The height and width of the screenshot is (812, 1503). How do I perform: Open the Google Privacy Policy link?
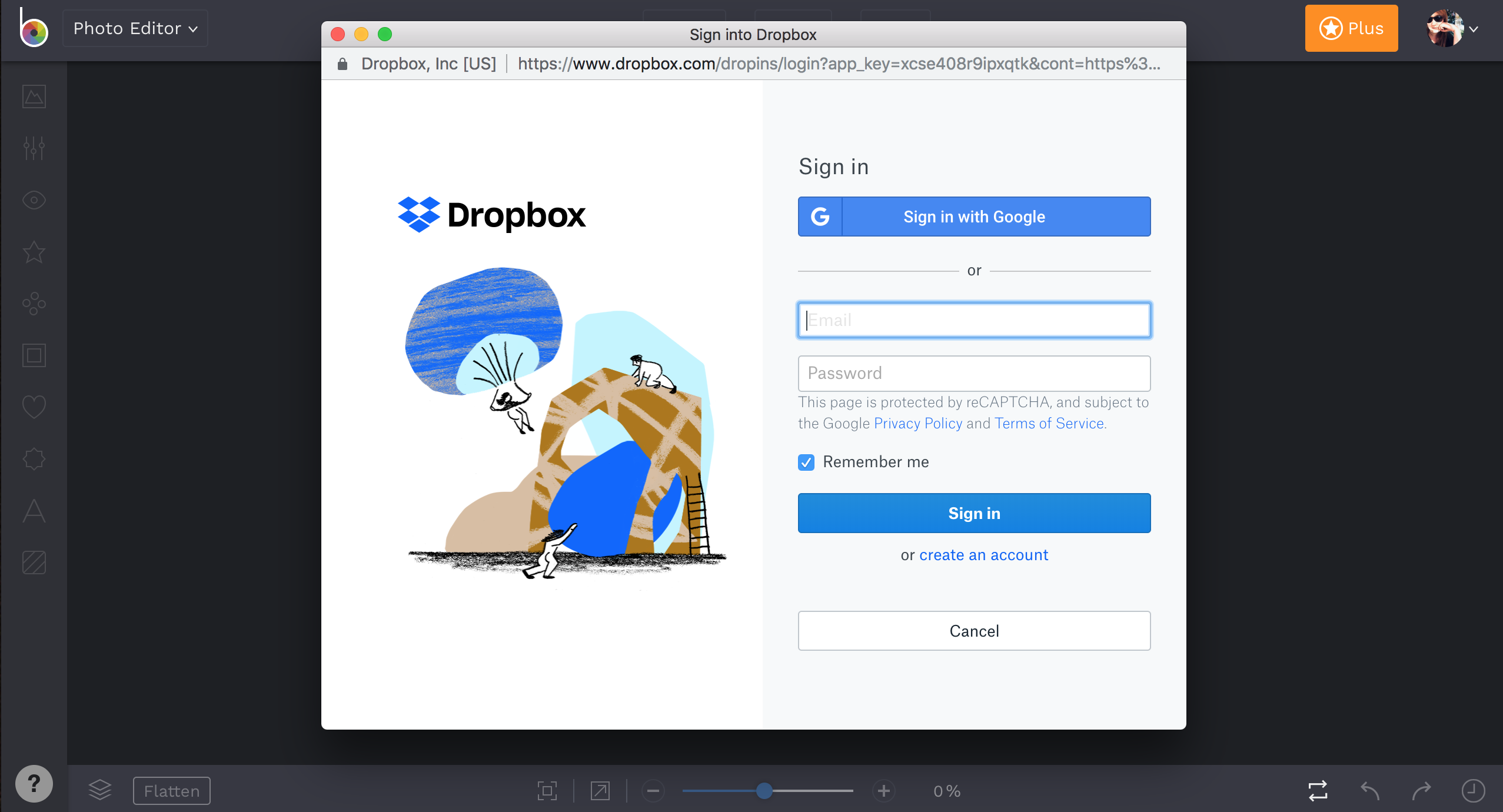pyautogui.click(x=918, y=423)
